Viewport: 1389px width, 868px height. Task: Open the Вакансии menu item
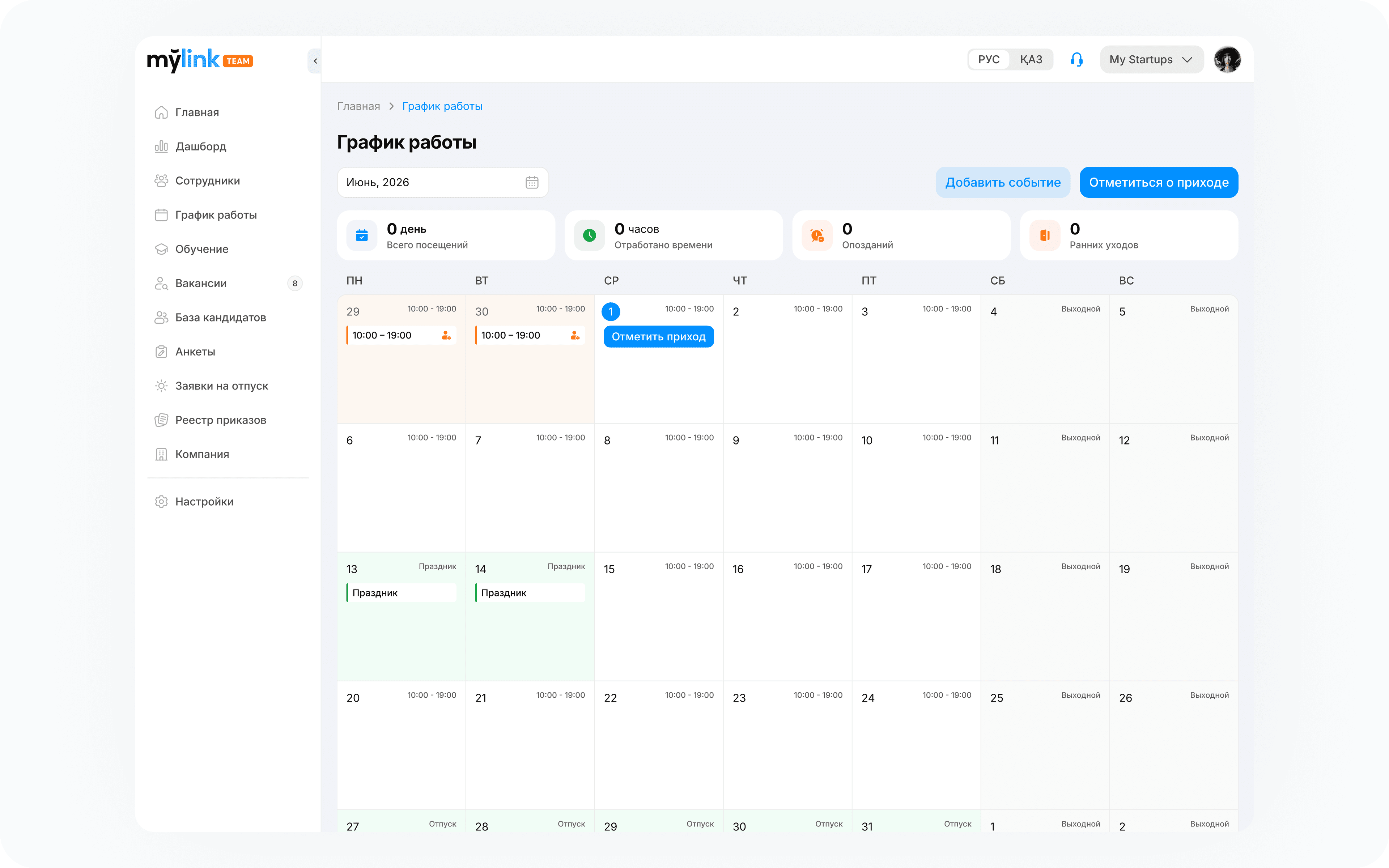pos(229,284)
